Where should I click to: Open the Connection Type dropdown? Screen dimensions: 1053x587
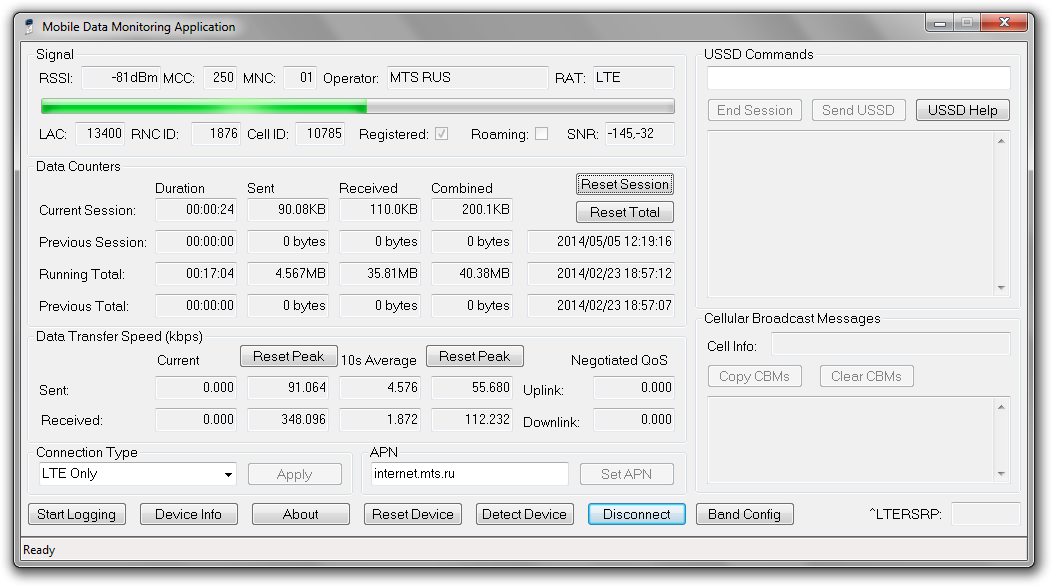pyautogui.click(x=136, y=474)
